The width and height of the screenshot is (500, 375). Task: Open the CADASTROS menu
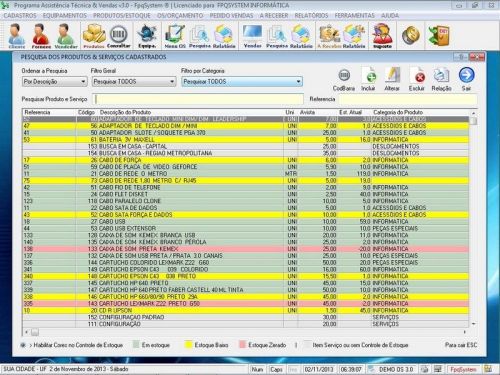[x=20, y=16]
